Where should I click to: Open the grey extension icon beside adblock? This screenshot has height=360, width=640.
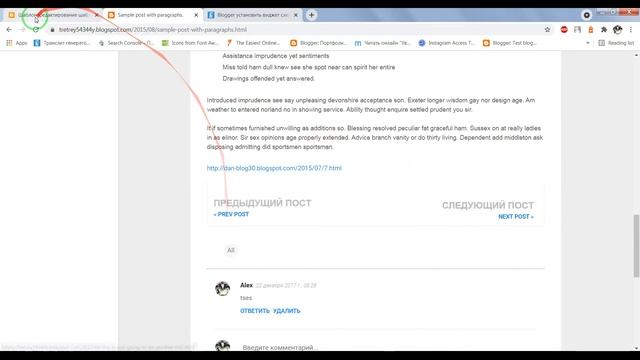(x=577, y=29)
